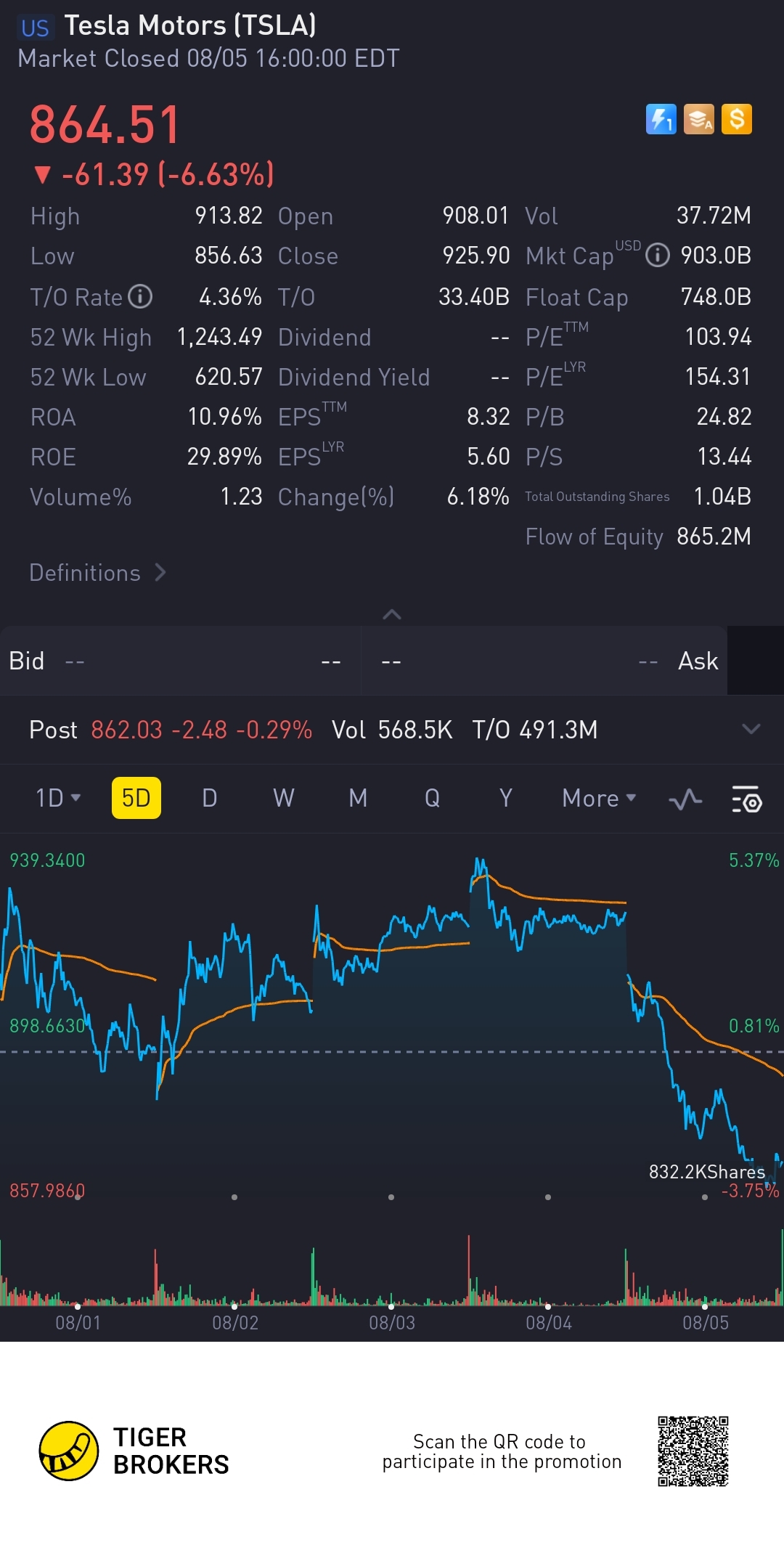Tap the Volume% value 1.23

point(241,497)
